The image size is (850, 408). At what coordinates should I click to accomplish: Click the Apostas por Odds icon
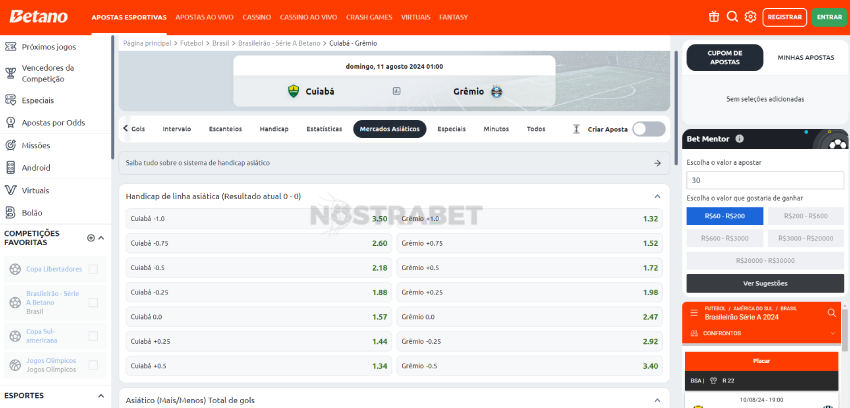pyautogui.click(x=10, y=122)
